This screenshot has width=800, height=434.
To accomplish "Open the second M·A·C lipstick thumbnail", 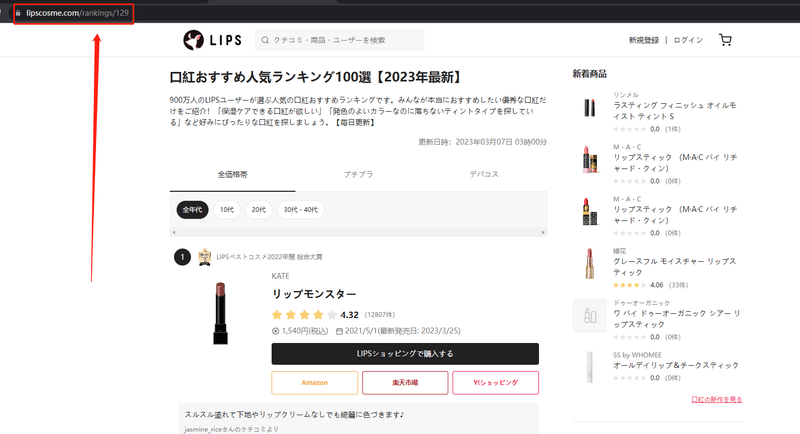I will pos(590,212).
